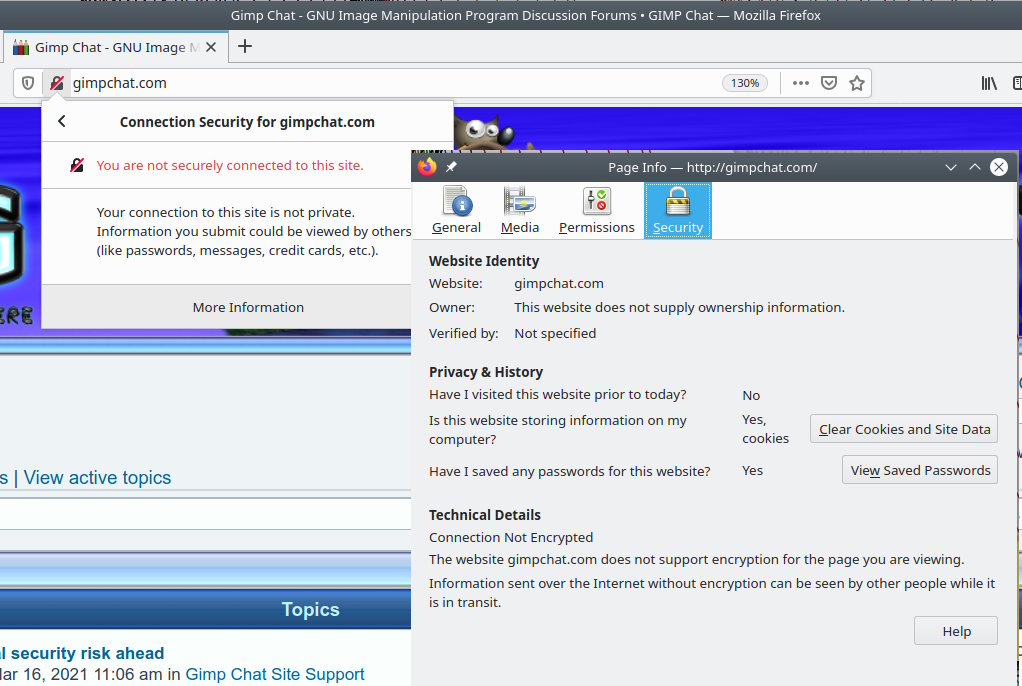Click the Technical Details heading

coord(484,514)
